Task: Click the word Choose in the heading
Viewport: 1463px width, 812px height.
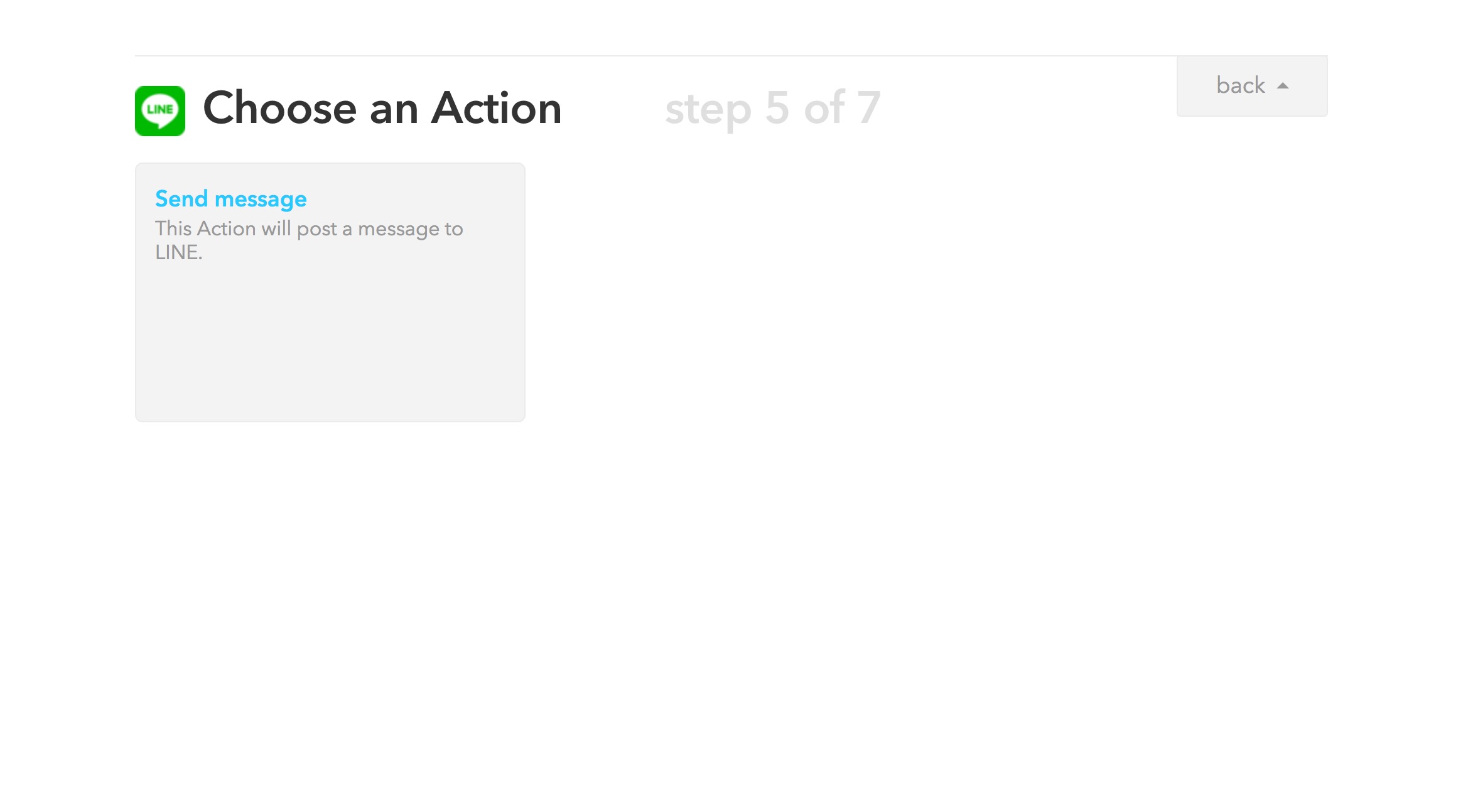Action: point(280,108)
